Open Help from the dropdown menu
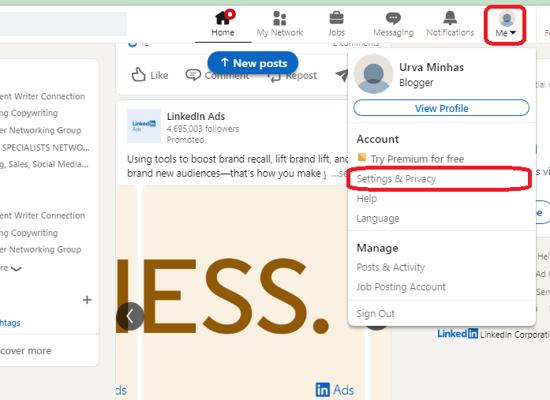 (x=367, y=198)
